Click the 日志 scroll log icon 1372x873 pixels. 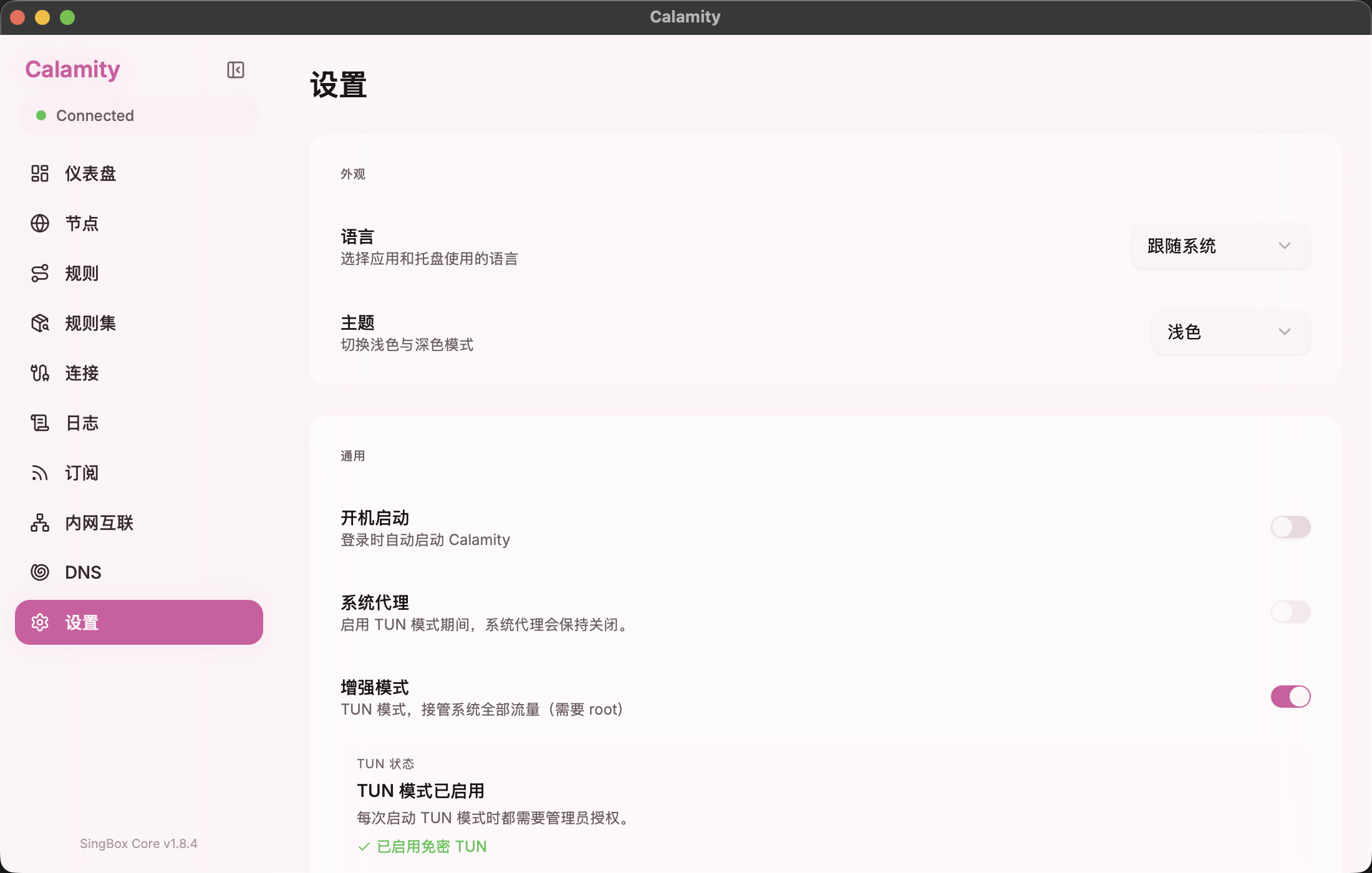[x=40, y=423]
